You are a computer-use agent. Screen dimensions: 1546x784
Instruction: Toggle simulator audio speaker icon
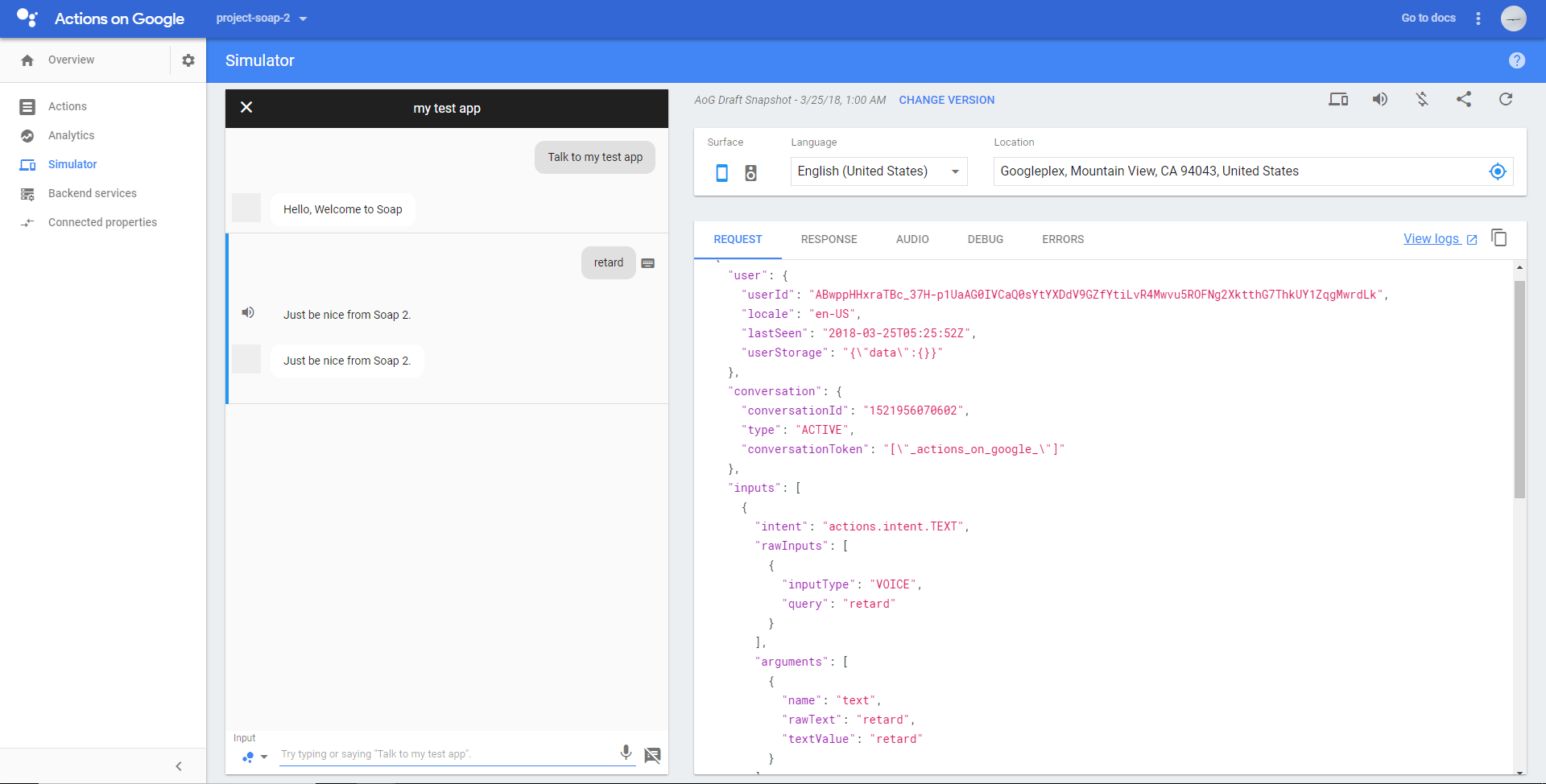pos(1380,99)
